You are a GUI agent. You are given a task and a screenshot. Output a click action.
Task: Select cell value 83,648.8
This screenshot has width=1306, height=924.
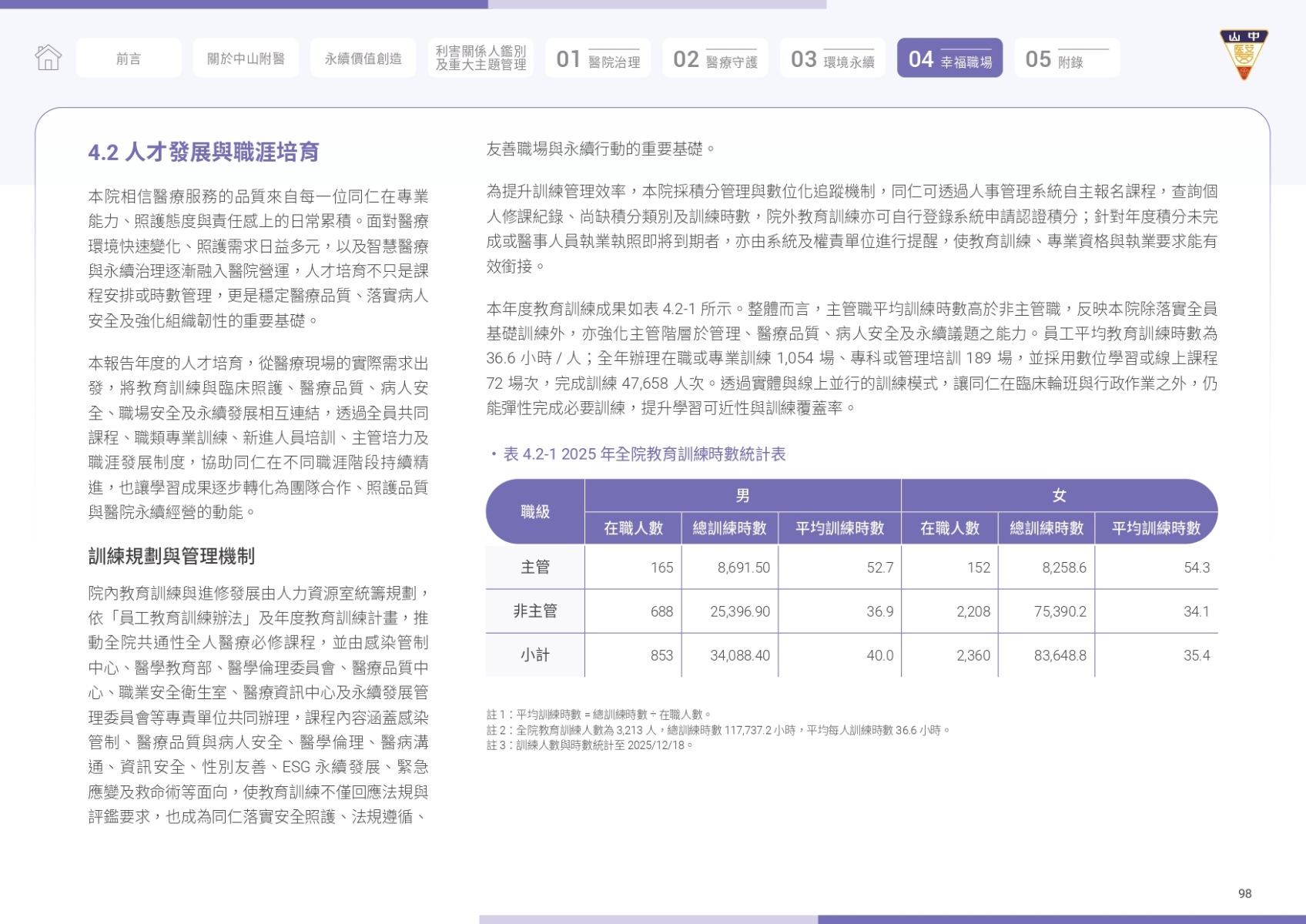(x=1060, y=655)
